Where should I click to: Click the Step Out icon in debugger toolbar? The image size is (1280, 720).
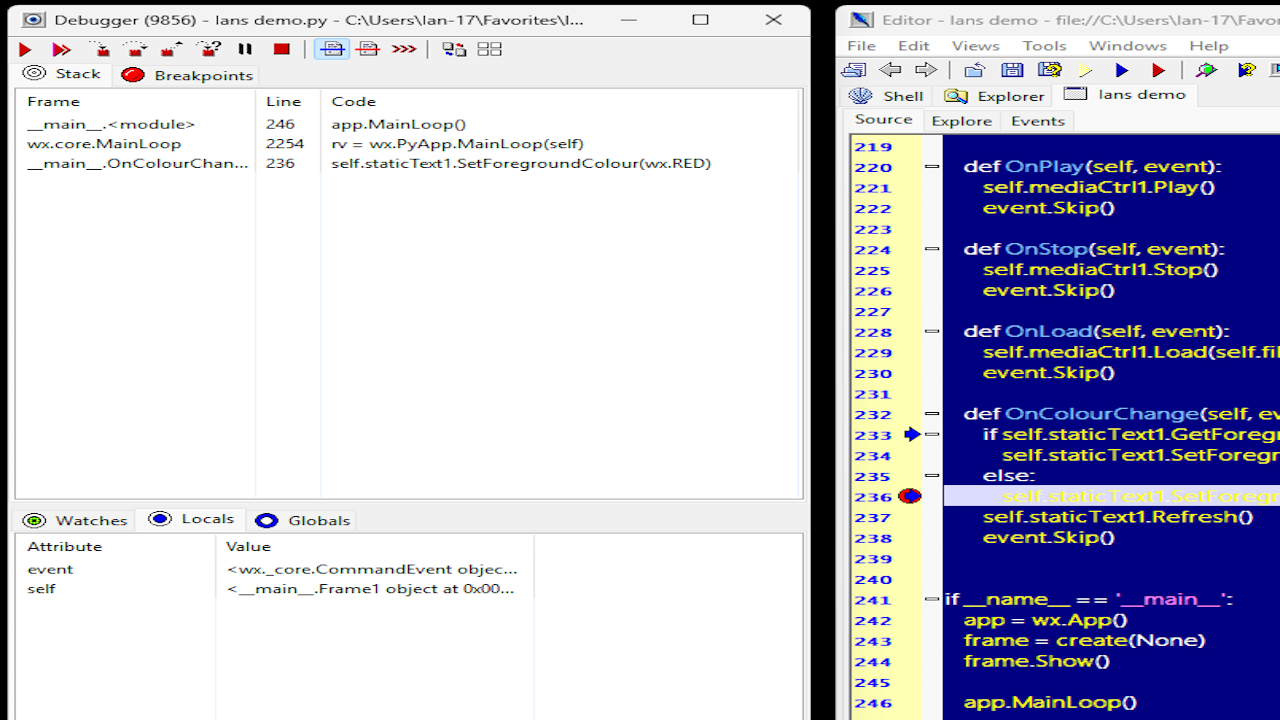click(172, 49)
